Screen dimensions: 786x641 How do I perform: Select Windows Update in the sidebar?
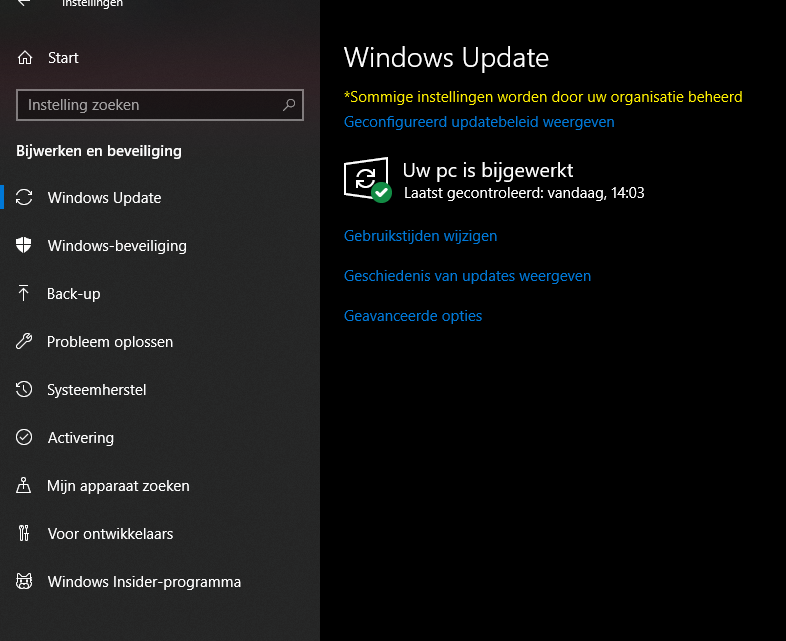160,197
